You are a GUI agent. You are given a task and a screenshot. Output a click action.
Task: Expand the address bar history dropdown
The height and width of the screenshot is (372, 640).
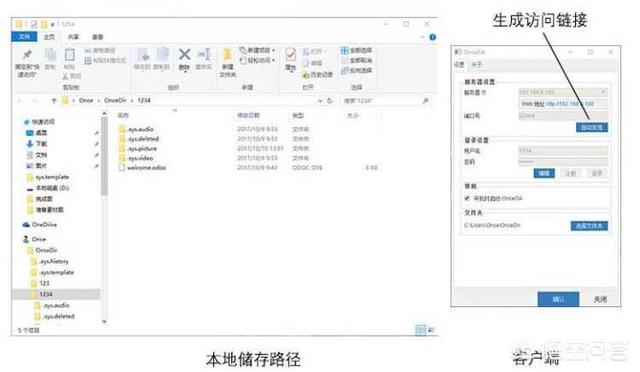(x=320, y=100)
